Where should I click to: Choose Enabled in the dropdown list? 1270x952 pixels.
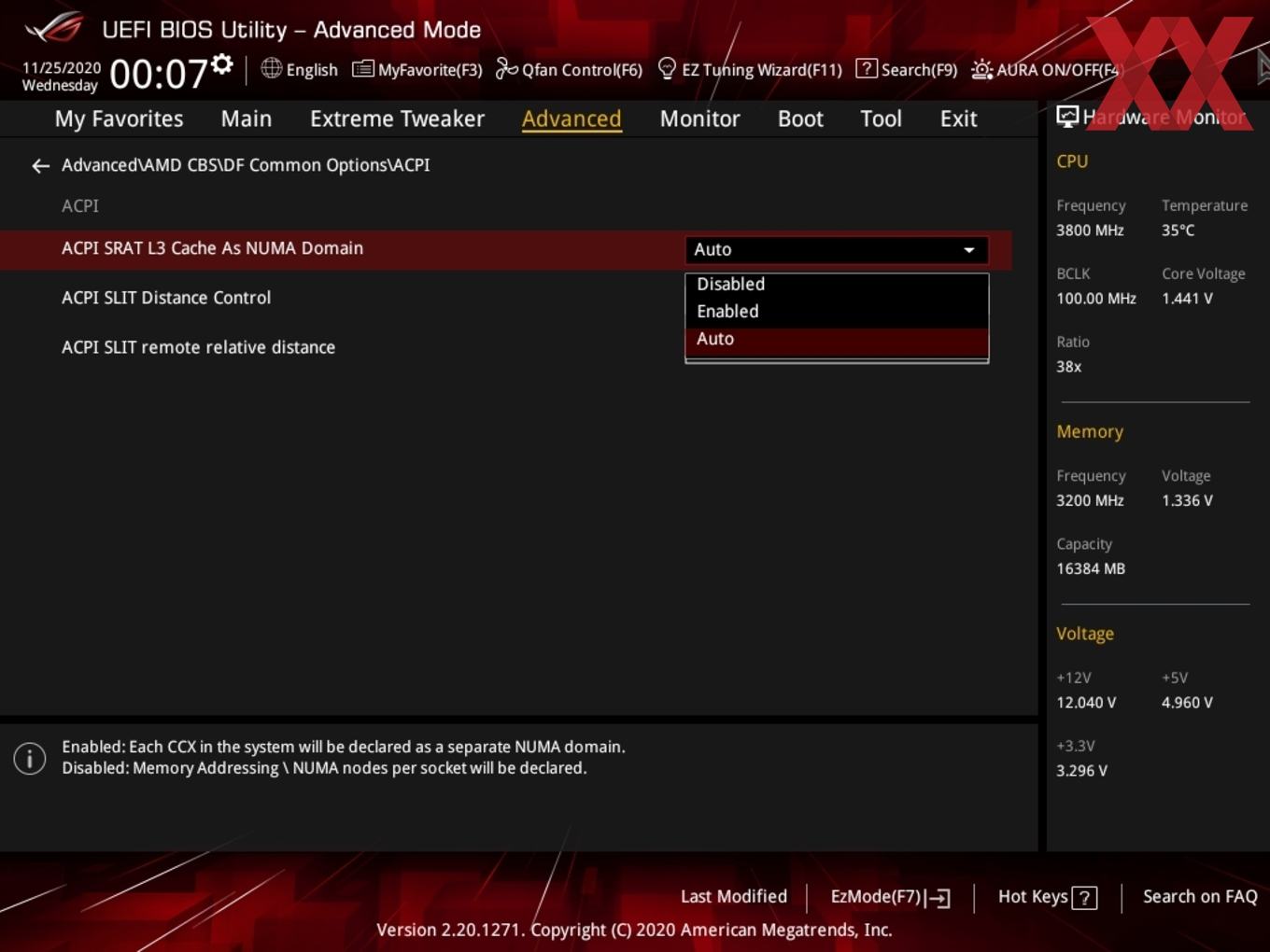(x=837, y=312)
